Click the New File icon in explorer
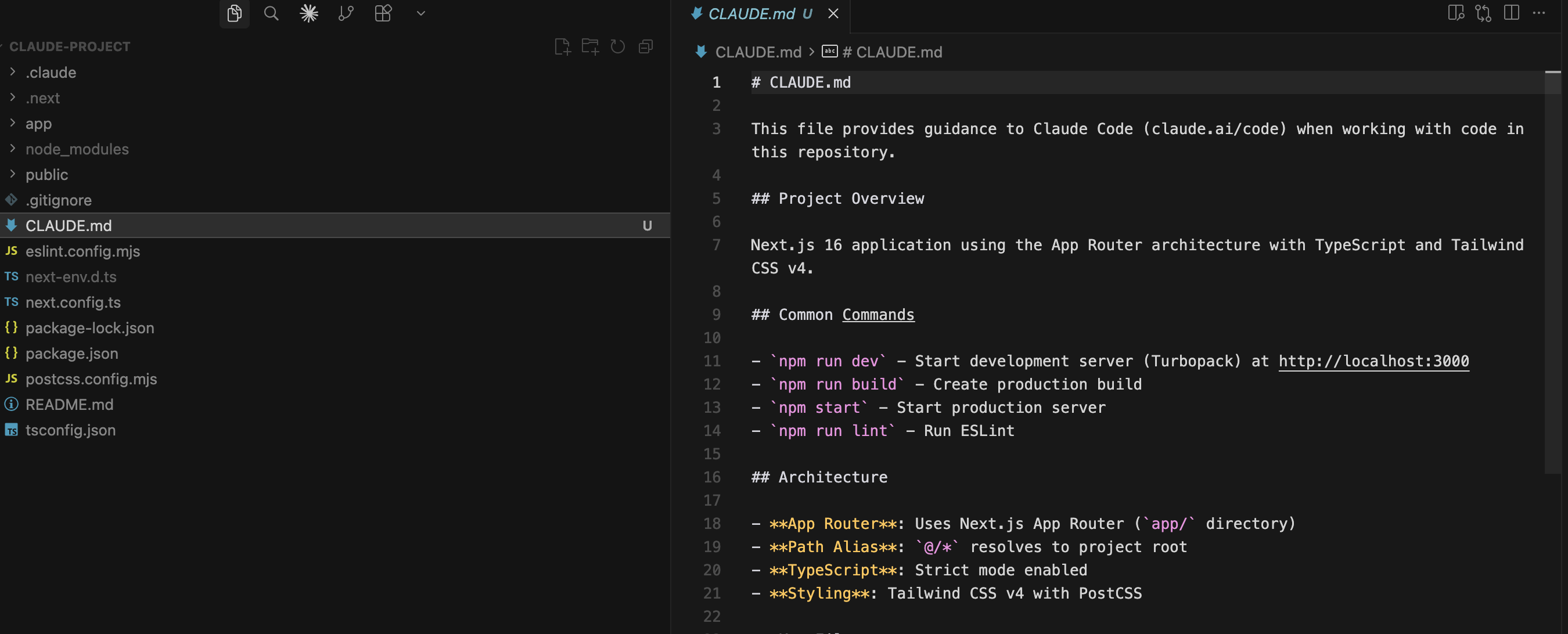Image resolution: width=1568 pixels, height=634 pixels. 562,47
